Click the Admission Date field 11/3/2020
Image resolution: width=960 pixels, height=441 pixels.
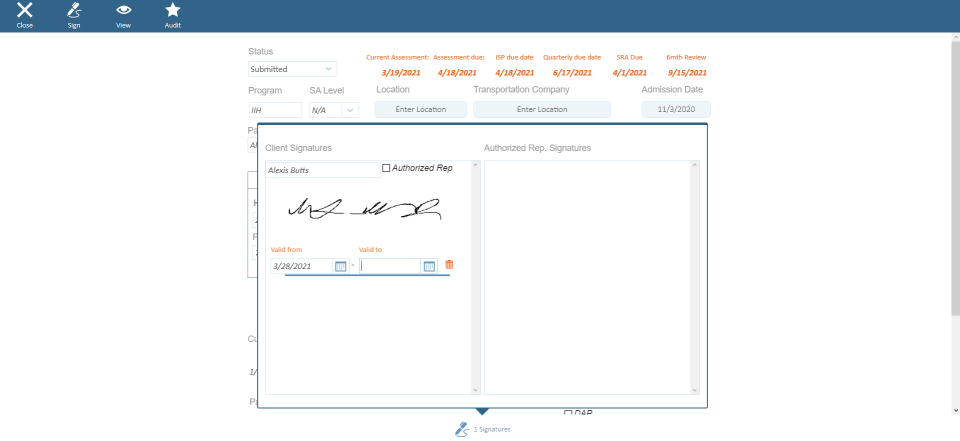coord(676,109)
